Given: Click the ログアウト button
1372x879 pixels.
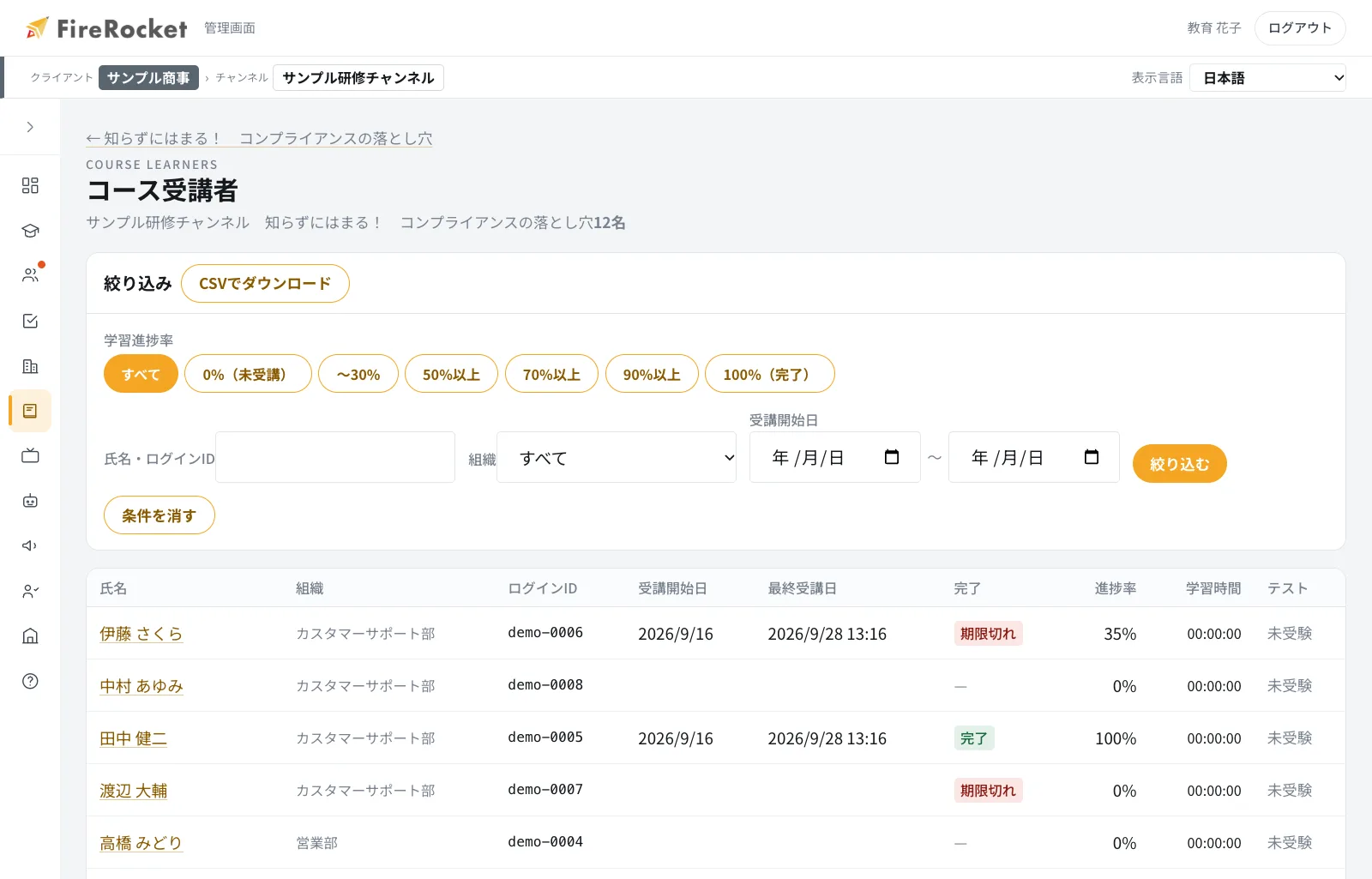Looking at the screenshot, I should pos(1300,28).
